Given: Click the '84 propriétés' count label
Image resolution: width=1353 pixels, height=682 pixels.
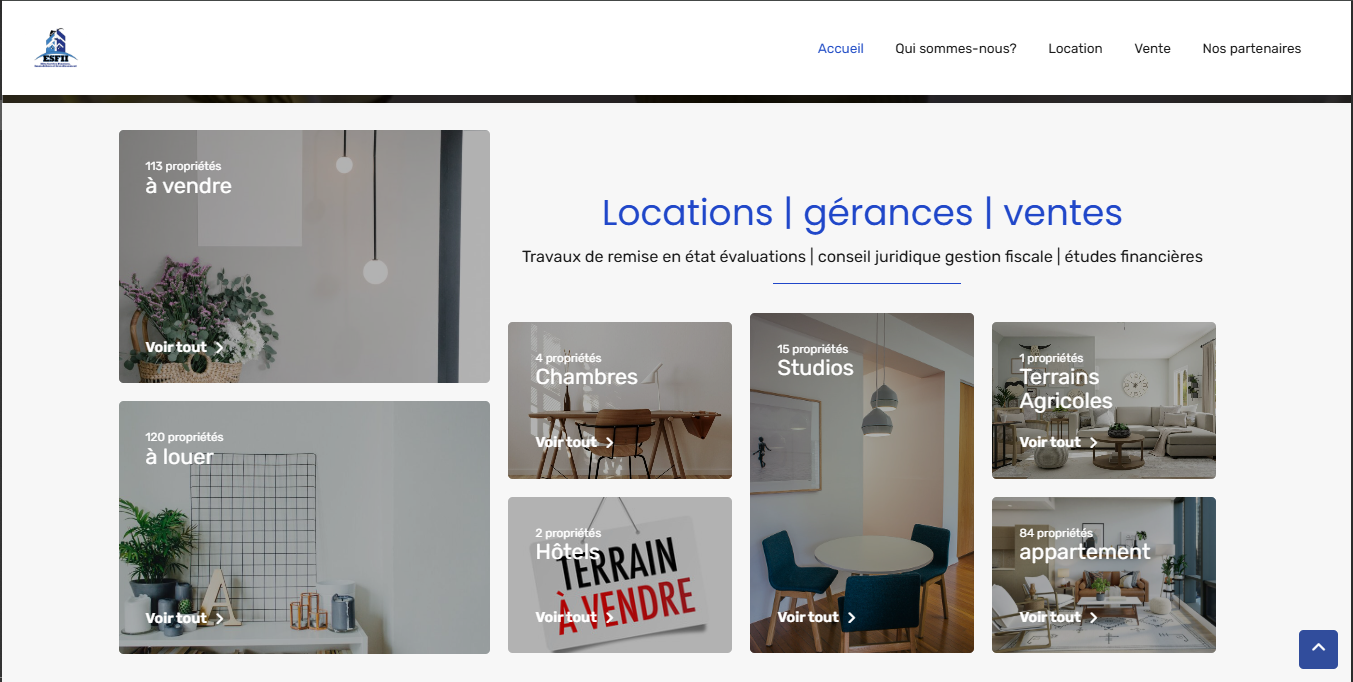Looking at the screenshot, I should coord(1056,533).
